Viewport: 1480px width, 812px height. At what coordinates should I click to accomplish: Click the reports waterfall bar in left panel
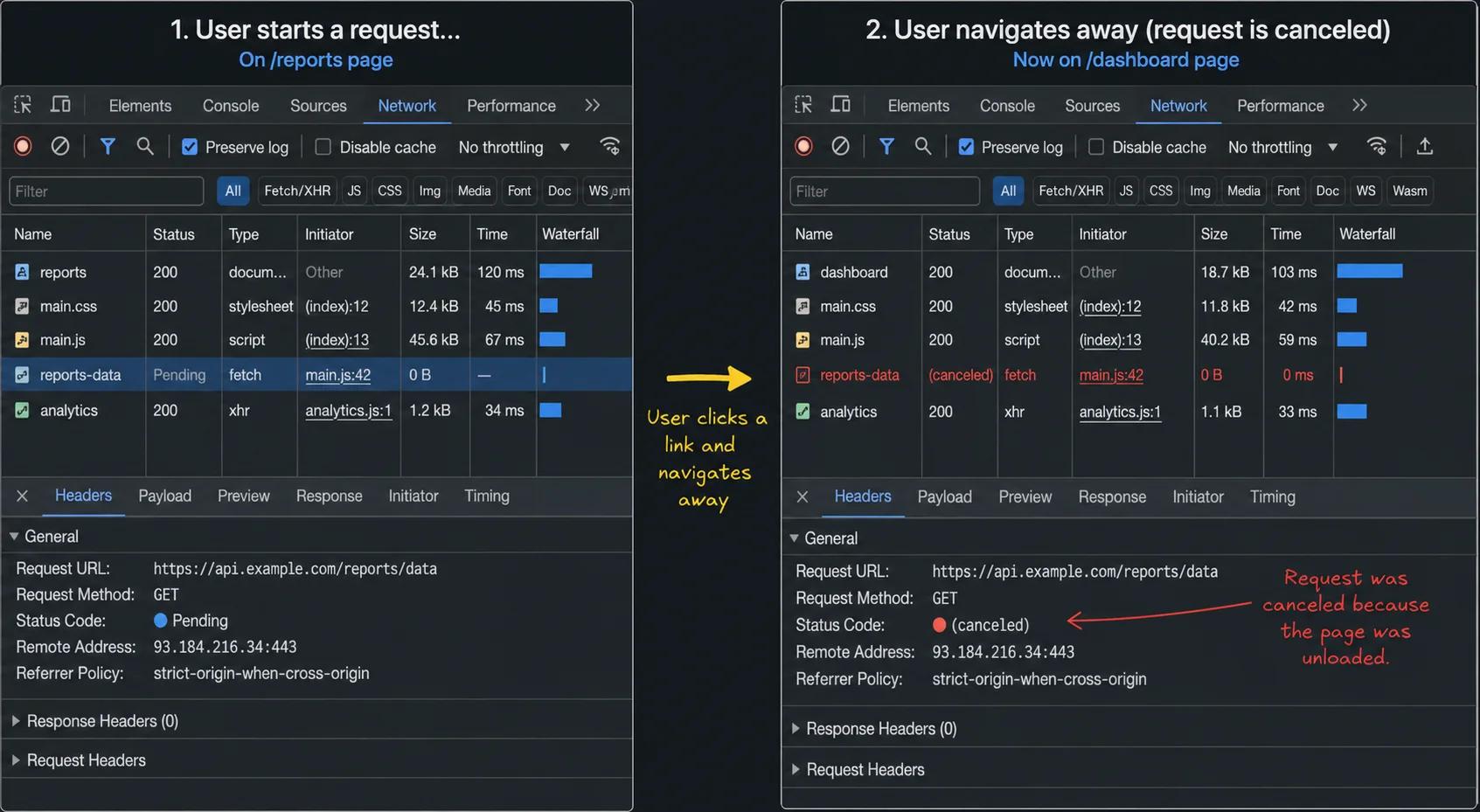(x=566, y=271)
